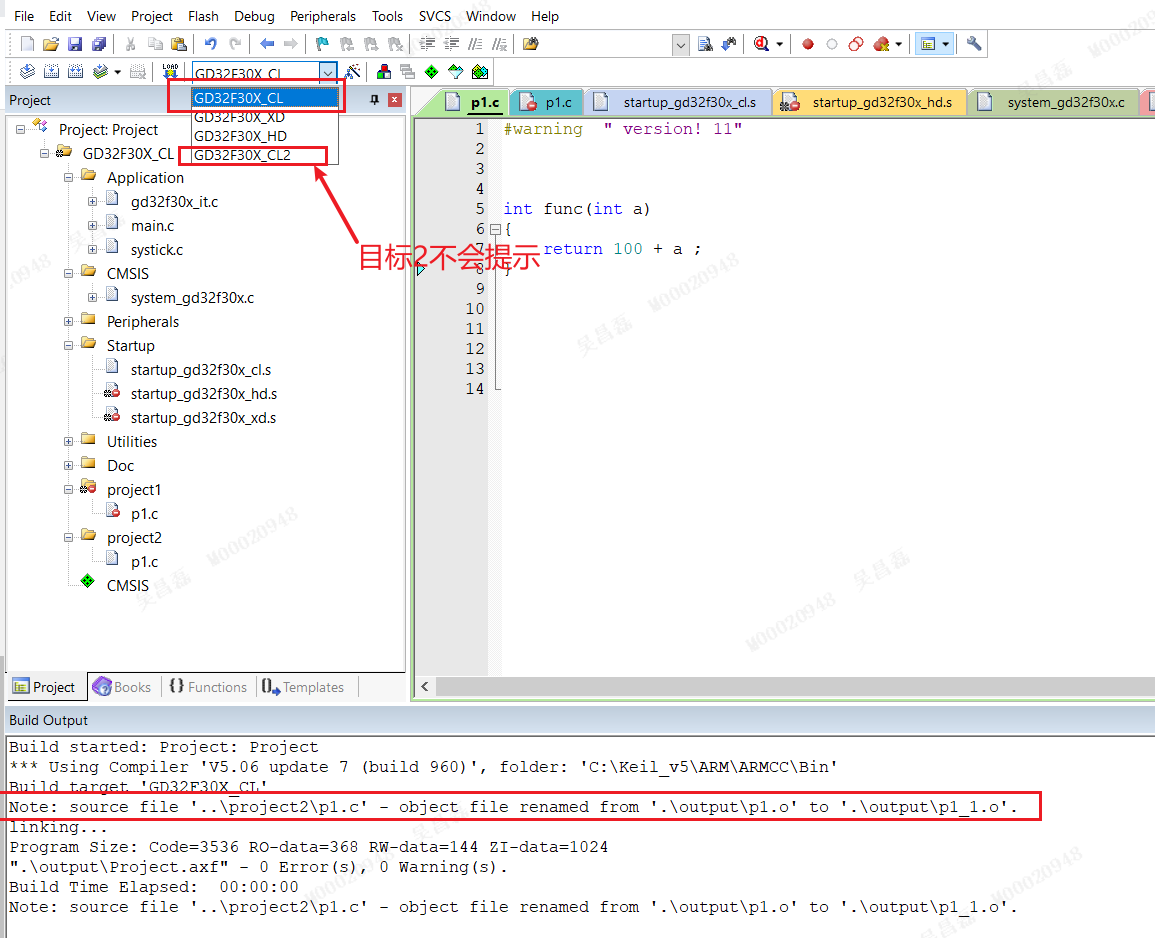Indent the selected lines with the indent icon

(427, 44)
